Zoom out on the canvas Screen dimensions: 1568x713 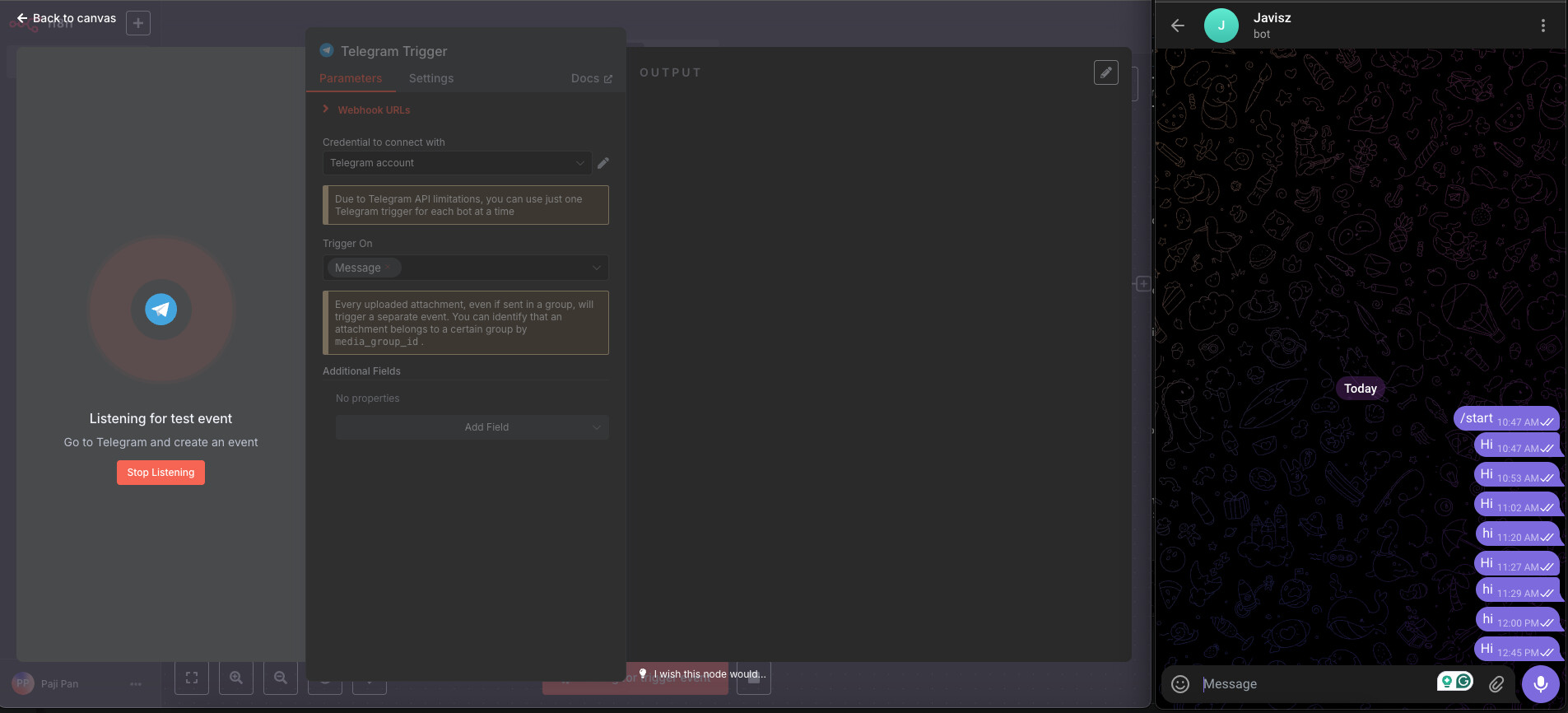pyautogui.click(x=281, y=678)
